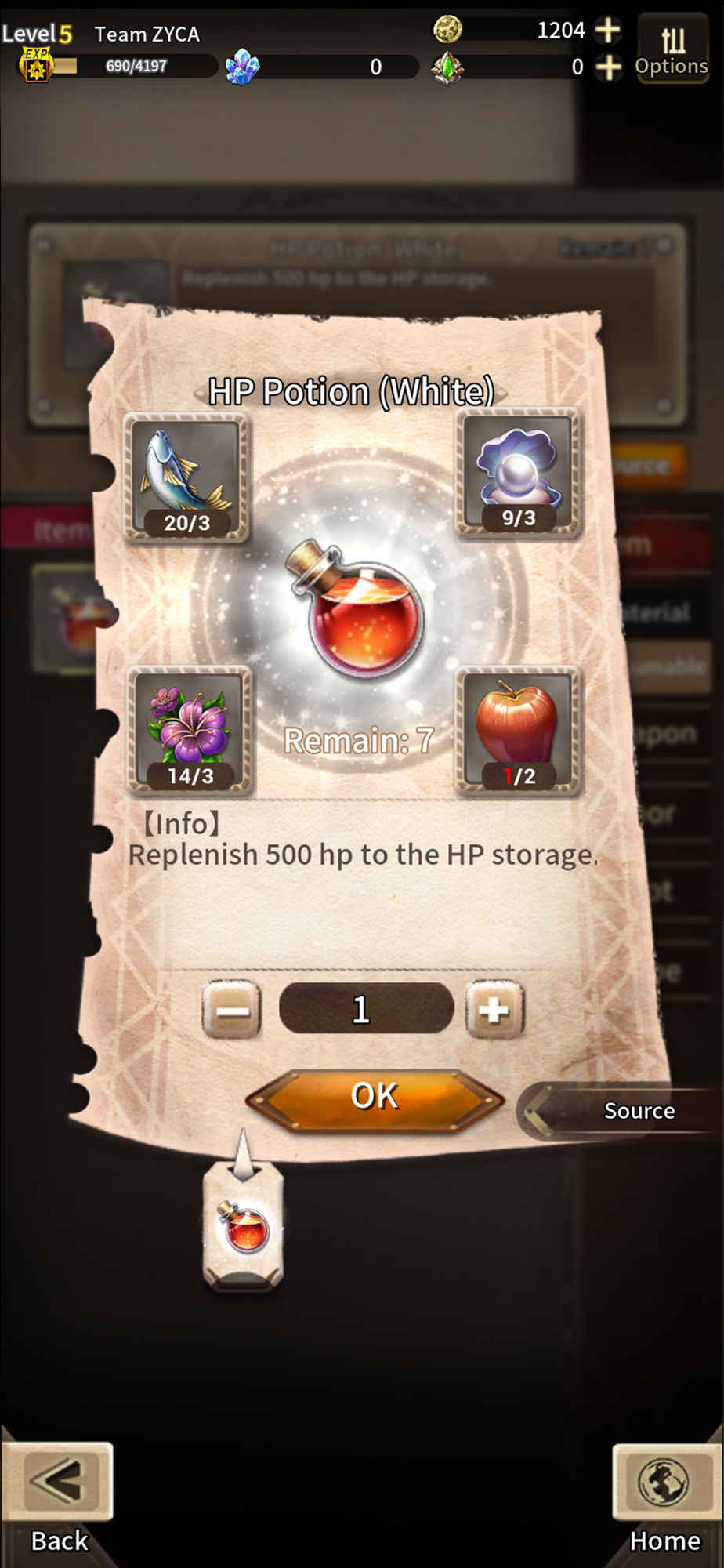This screenshot has width=724, height=1568.
Task: Tap the blue crystal currency icon
Action: (242, 67)
